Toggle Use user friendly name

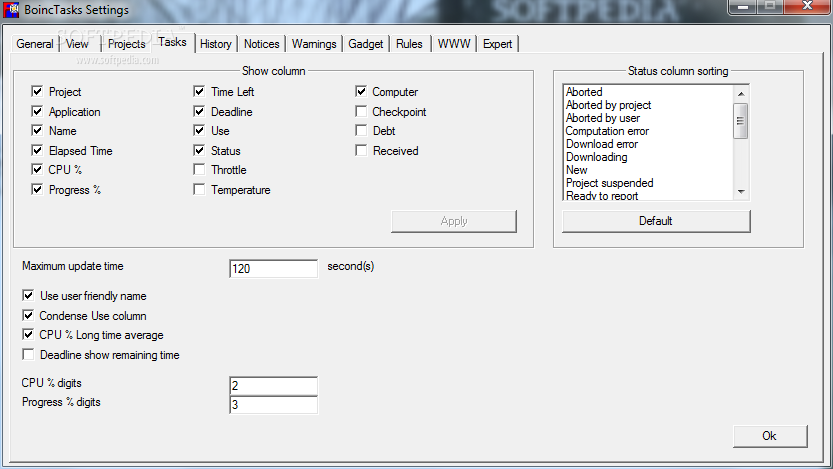pyautogui.click(x=28, y=295)
